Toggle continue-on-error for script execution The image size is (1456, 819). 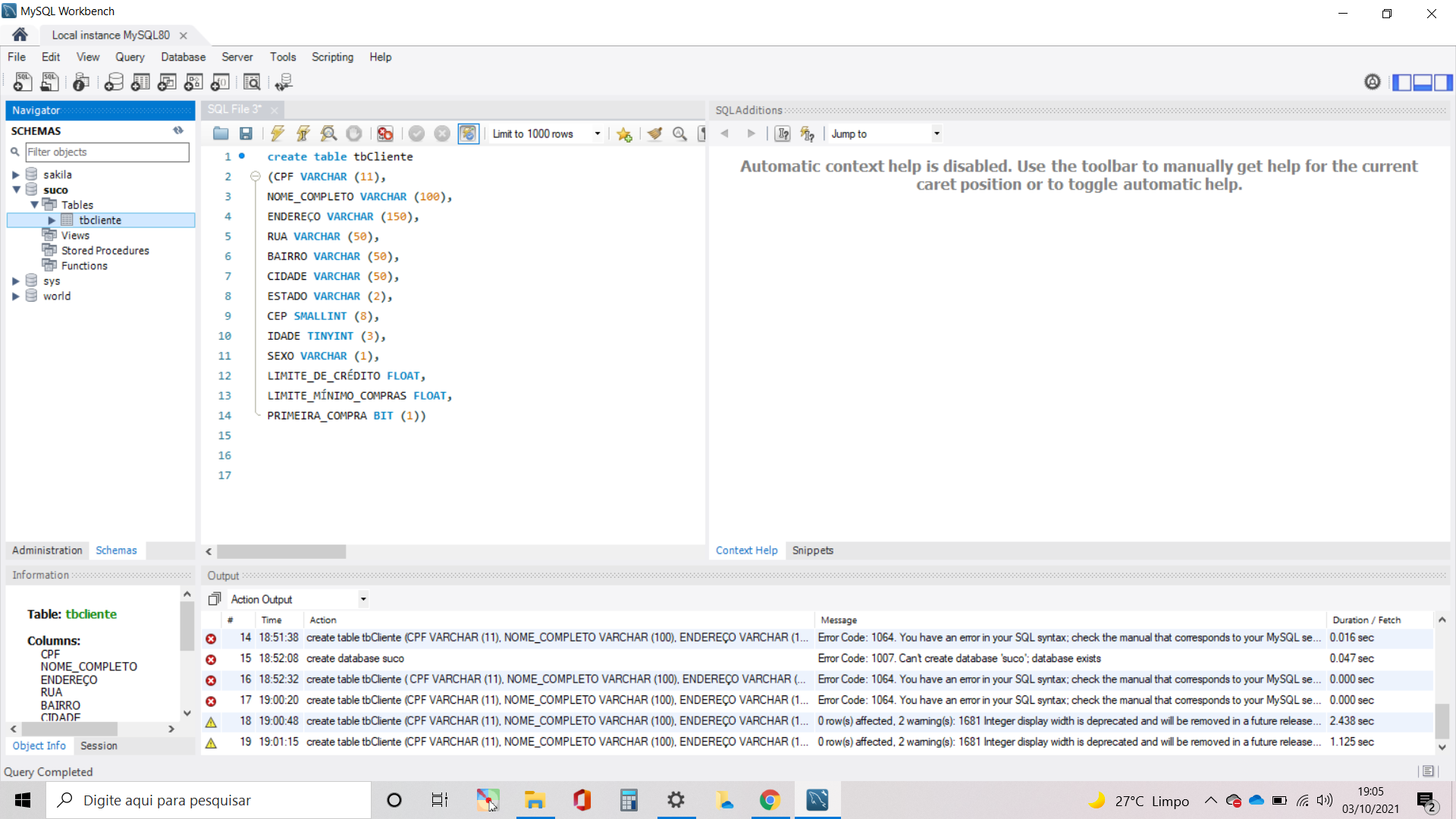coord(385,133)
